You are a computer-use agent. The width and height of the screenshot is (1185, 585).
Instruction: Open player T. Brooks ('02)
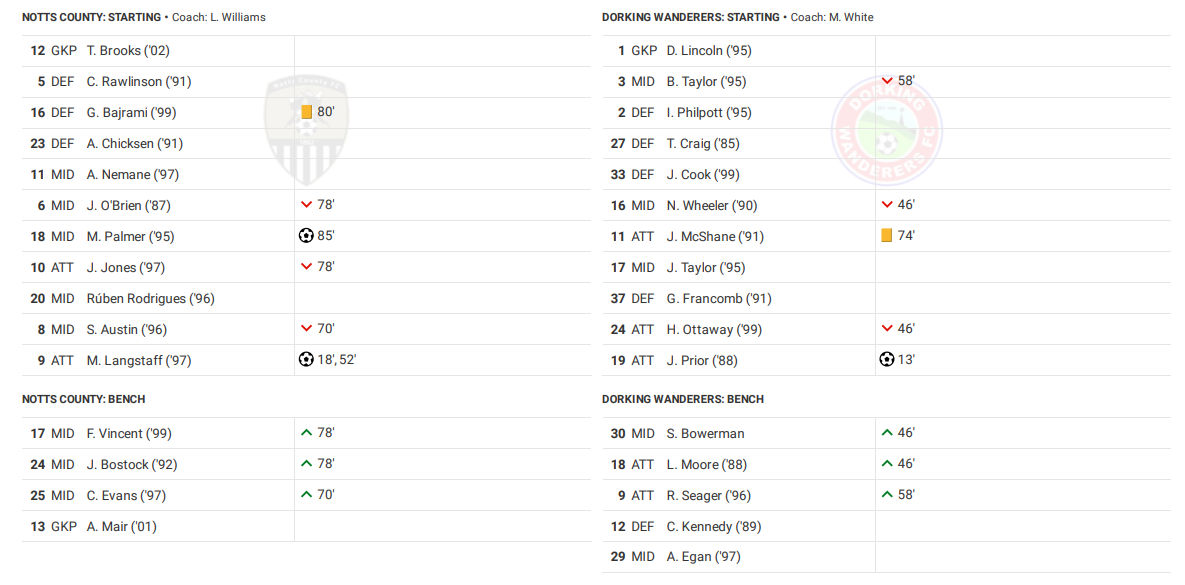coord(128,50)
